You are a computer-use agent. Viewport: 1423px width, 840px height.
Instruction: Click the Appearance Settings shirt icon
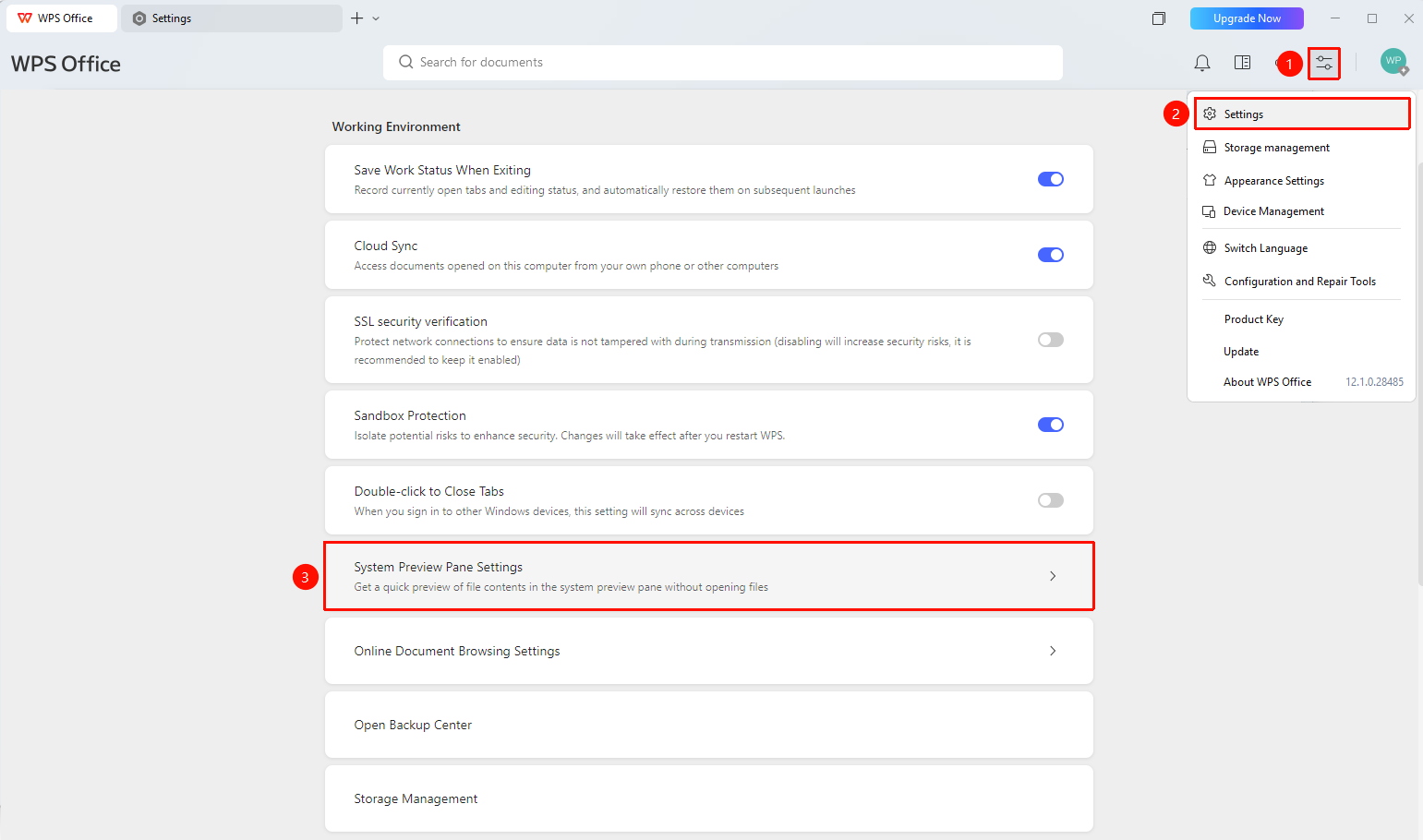pyautogui.click(x=1210, y=181)
